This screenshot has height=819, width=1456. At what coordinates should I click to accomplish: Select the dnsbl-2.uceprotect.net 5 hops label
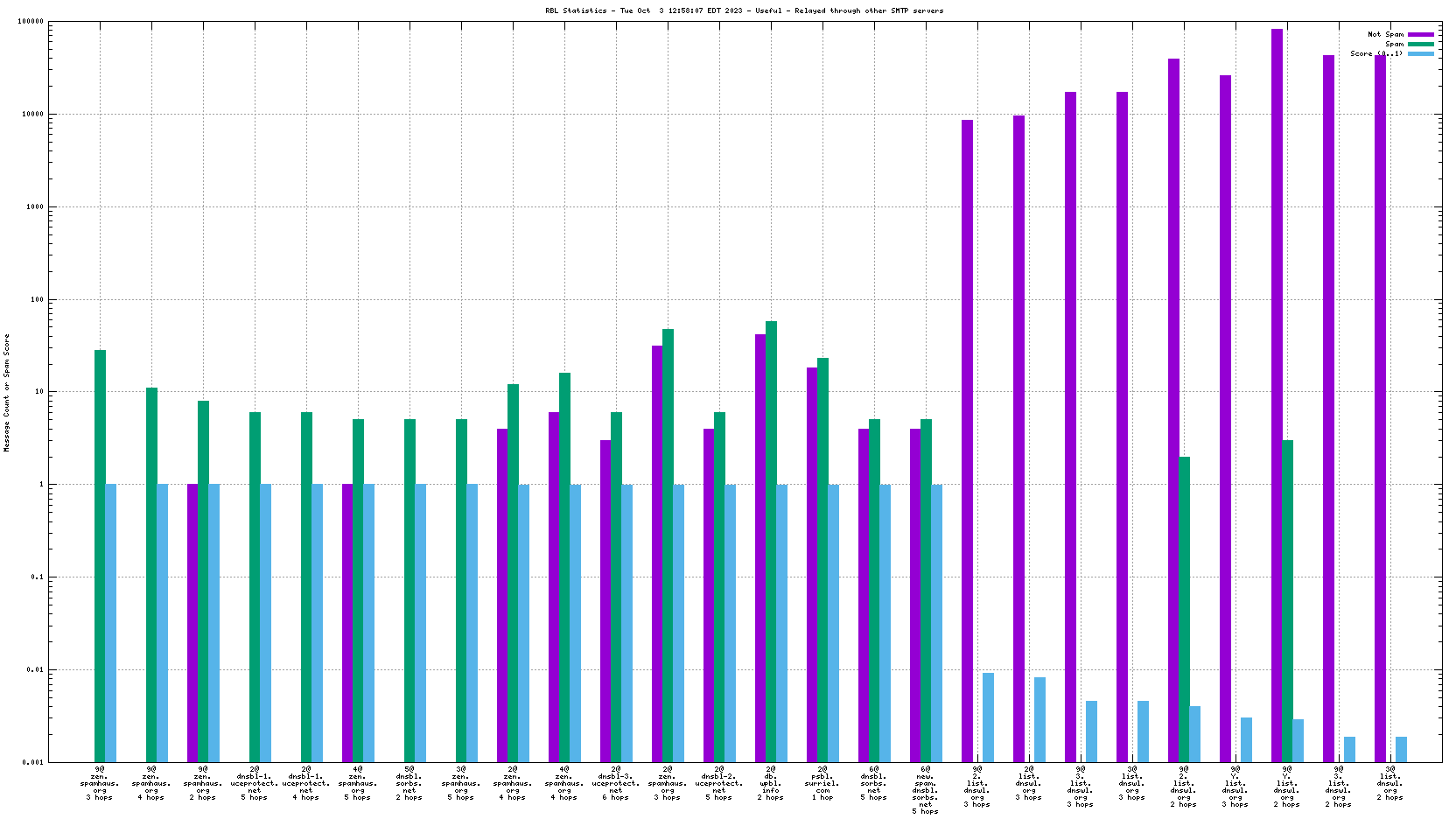718,787
